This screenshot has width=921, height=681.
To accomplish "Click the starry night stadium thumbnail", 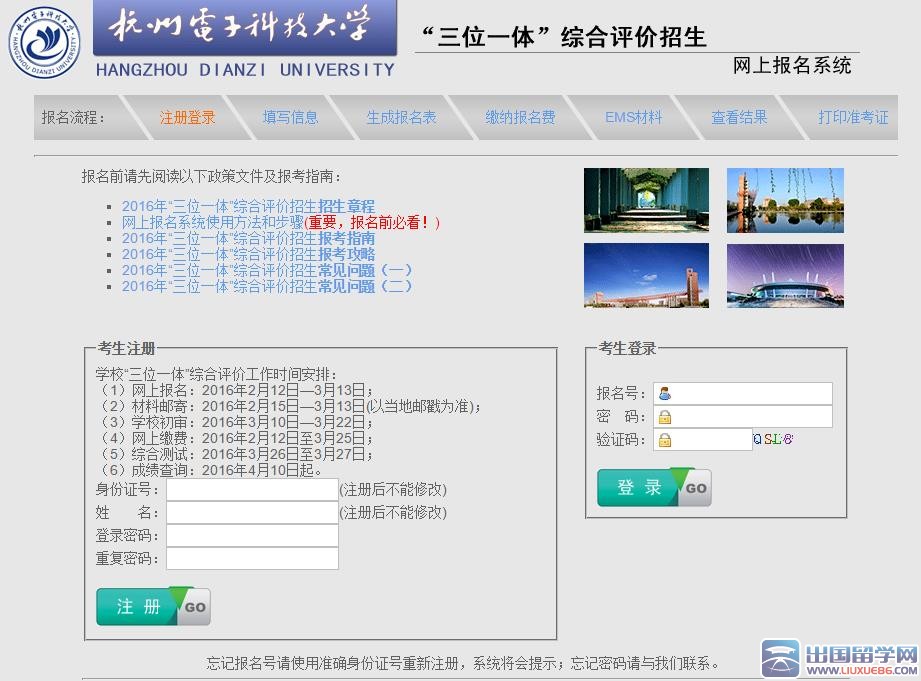I will [x=785, y=276].
